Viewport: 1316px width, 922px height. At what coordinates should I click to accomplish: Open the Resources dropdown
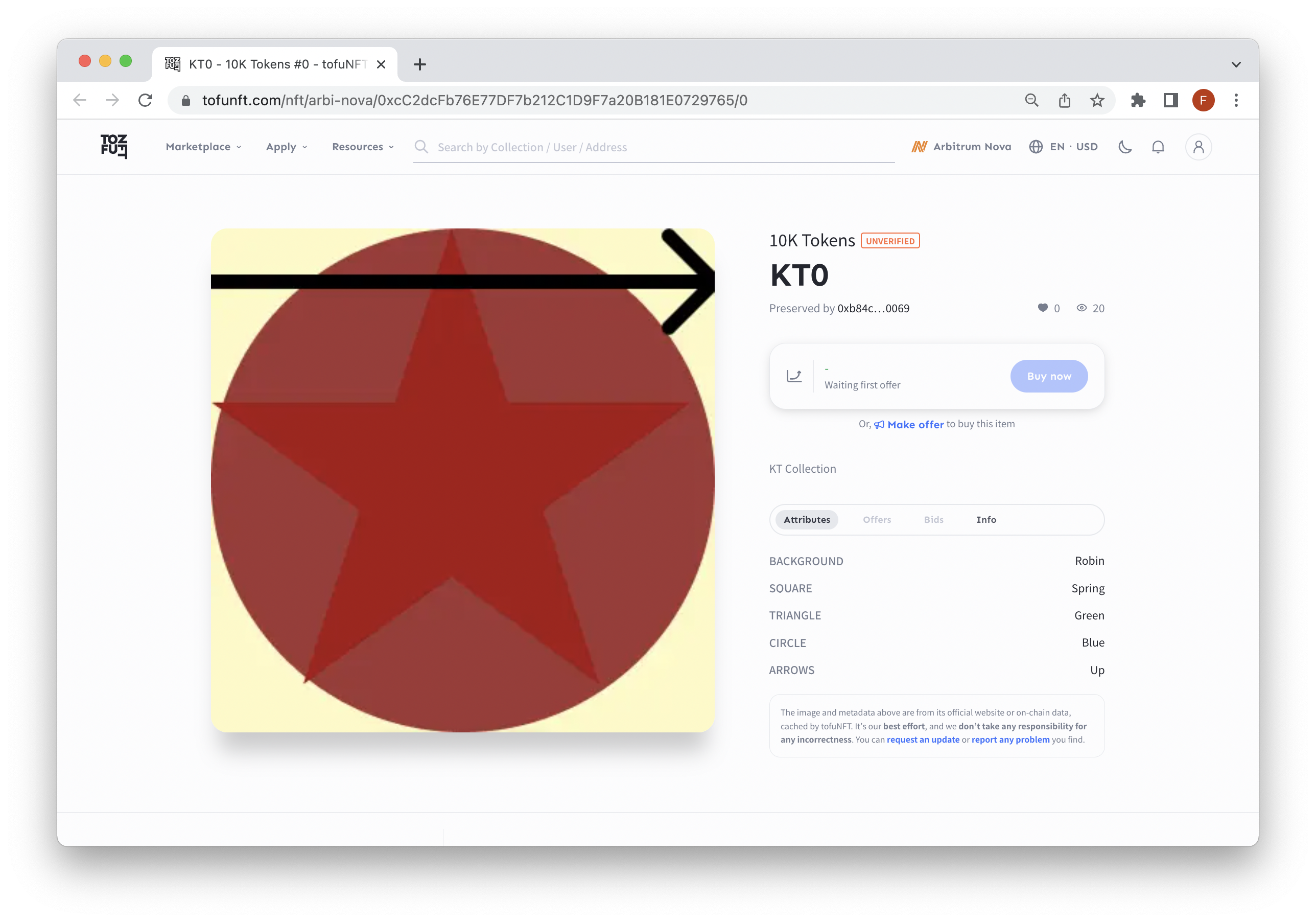[363, 147]
